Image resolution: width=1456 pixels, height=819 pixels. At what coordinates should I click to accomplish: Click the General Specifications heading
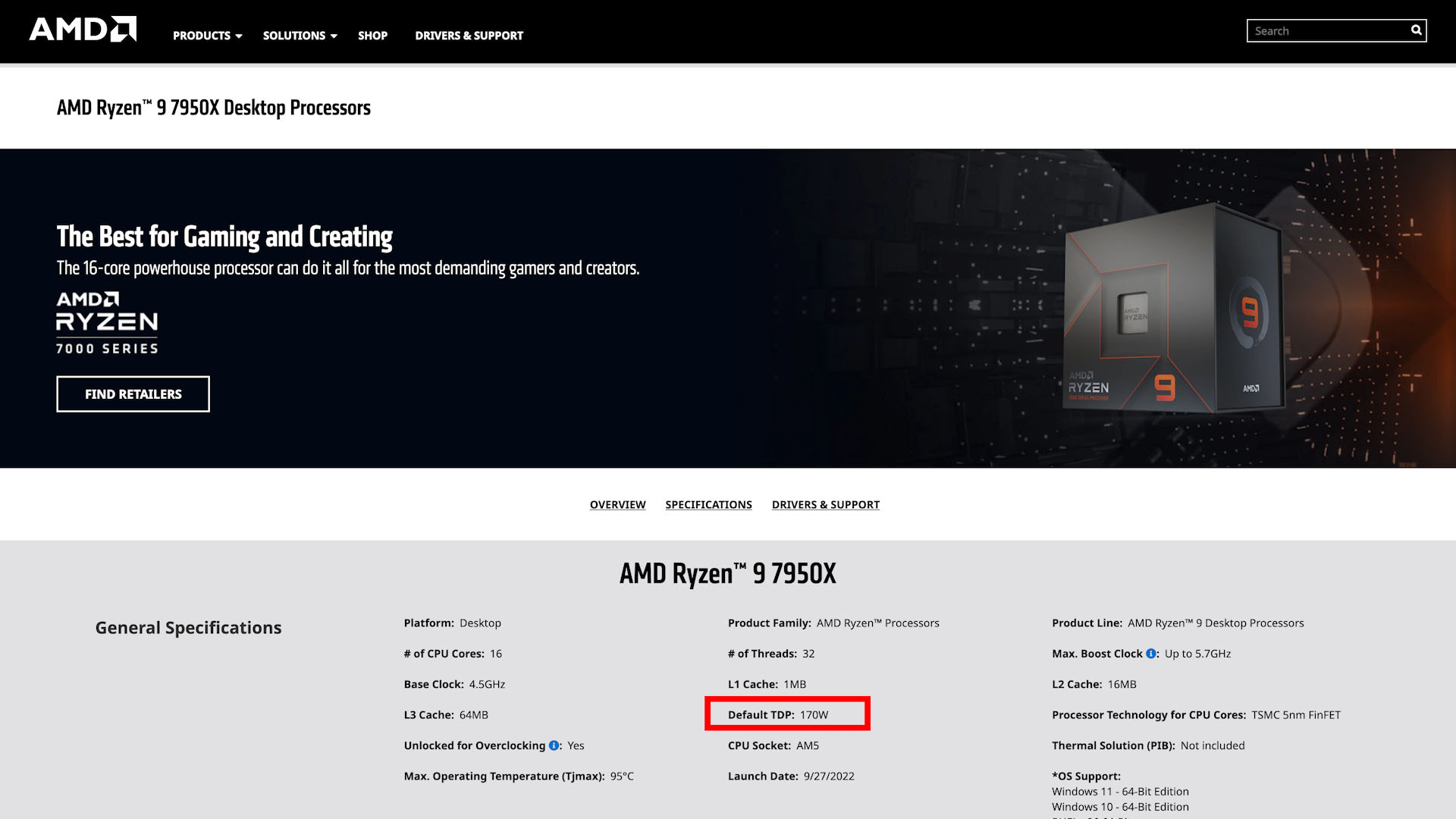pyautogui.click(x=188, y=628)
